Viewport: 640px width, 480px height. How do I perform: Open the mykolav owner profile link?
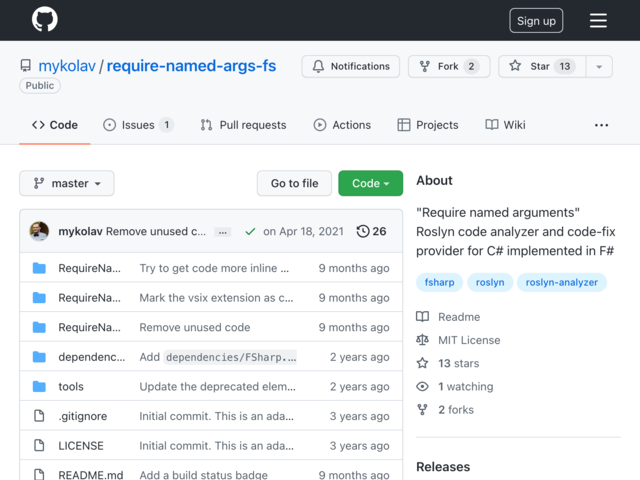click(x=67, y=66)
